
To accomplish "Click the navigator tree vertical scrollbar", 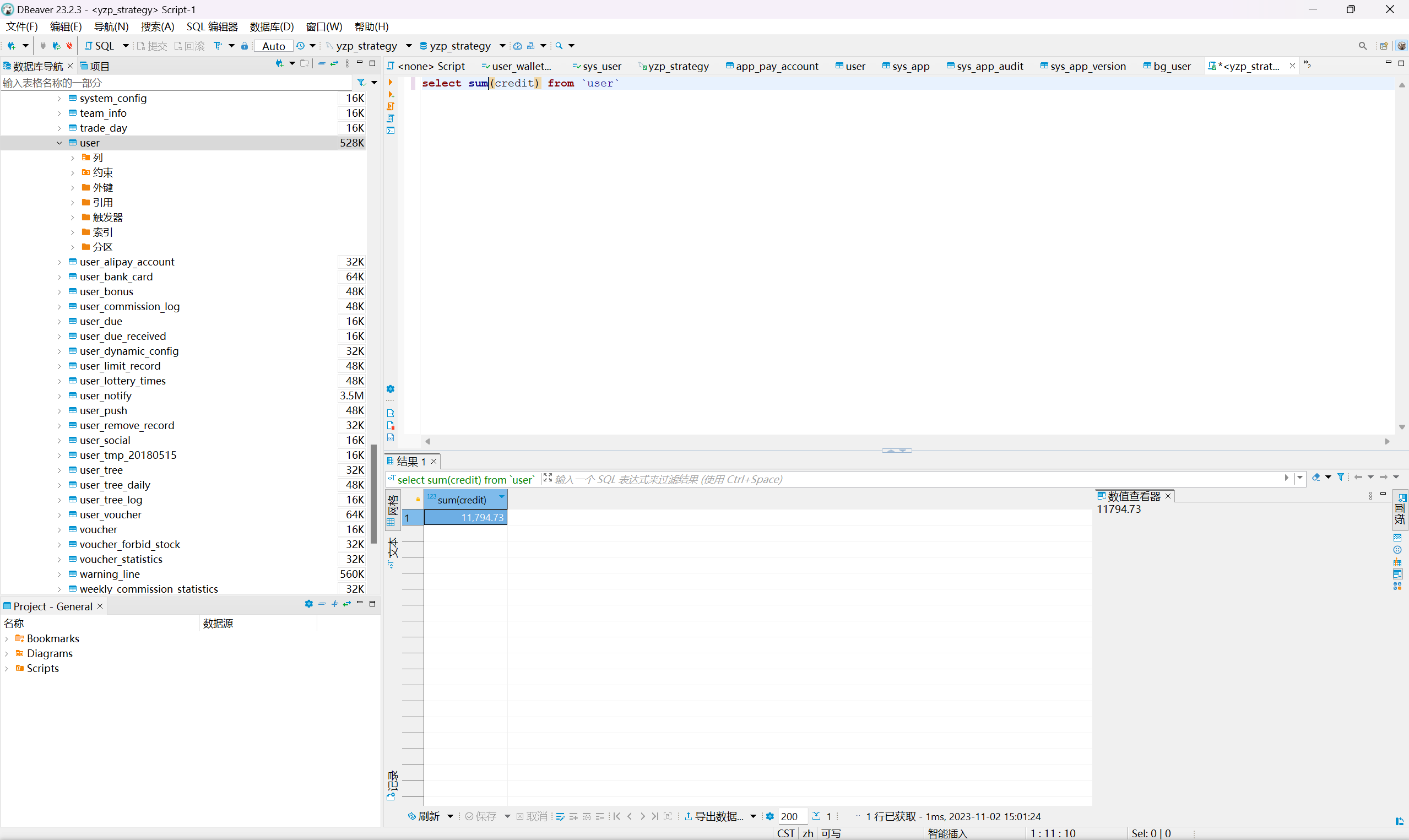I will [x=373, y=494].
